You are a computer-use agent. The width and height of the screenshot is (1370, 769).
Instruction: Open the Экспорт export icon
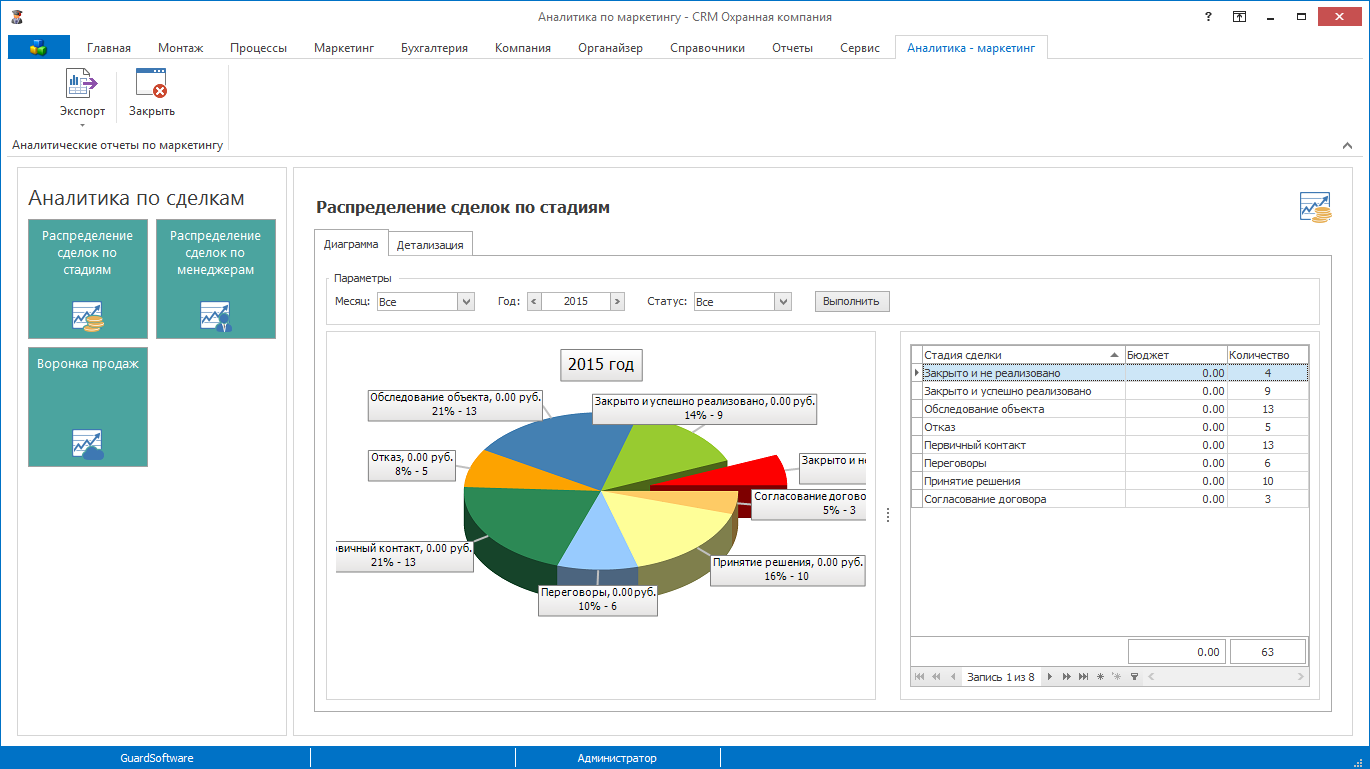point(82,83)
